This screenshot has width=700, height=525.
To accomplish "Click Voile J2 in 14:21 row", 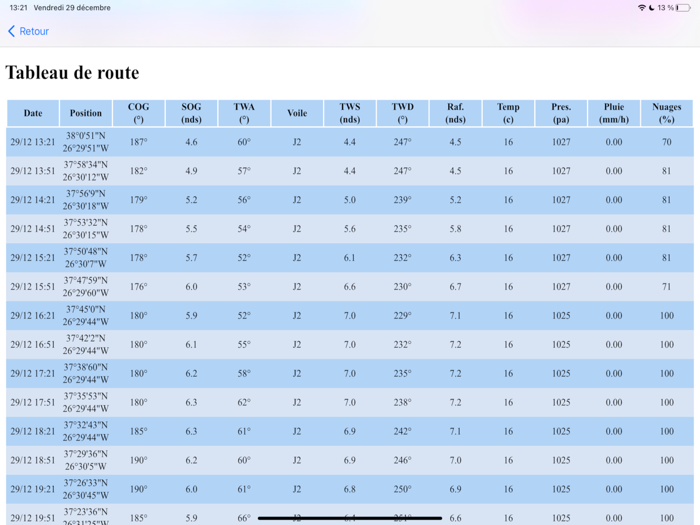I will click(x=297, y=200).
